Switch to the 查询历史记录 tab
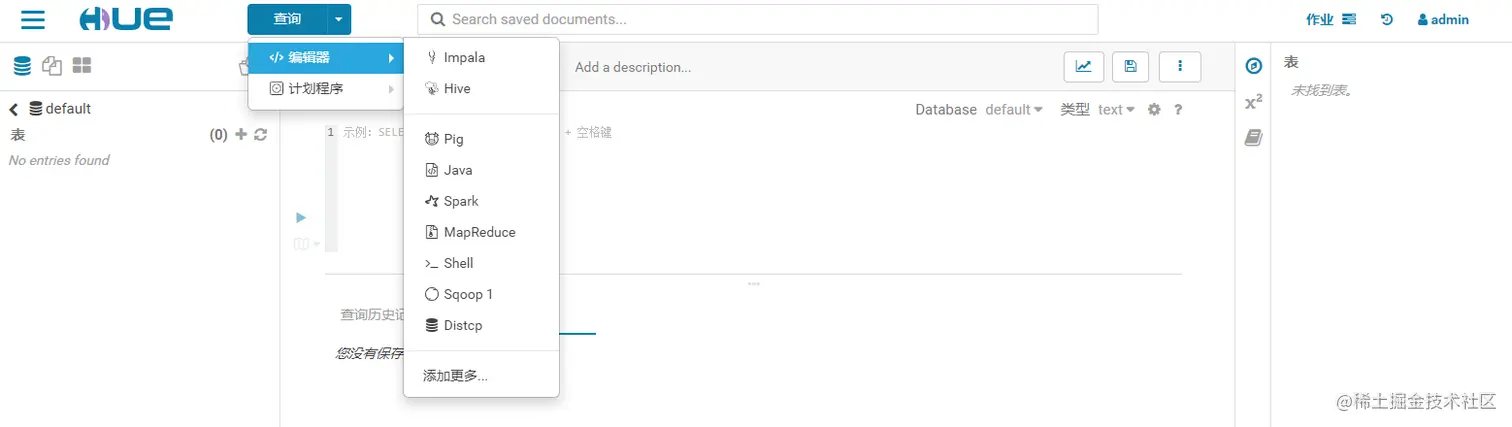 372,314
